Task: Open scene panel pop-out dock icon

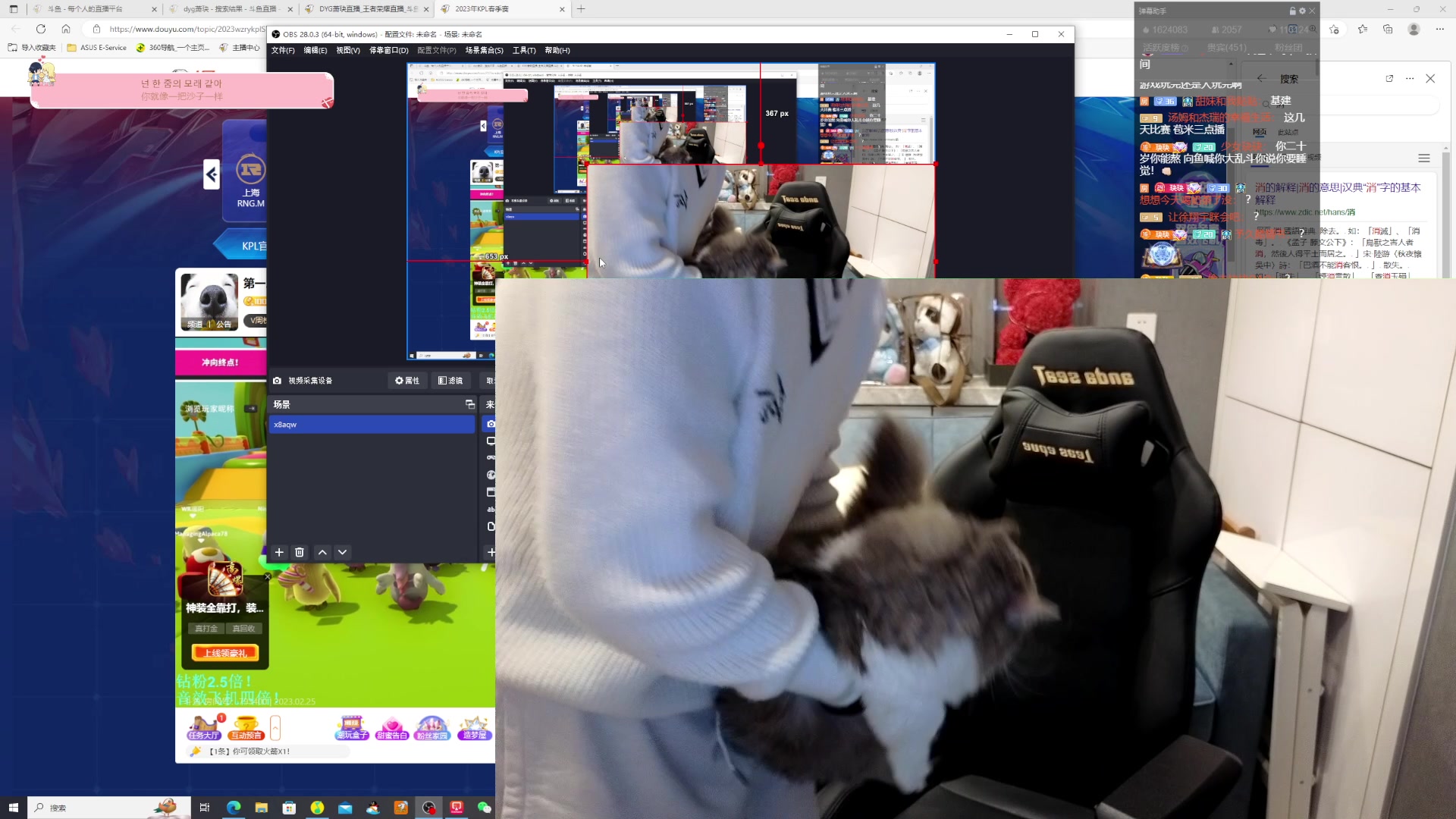Action: coord(469,404)
